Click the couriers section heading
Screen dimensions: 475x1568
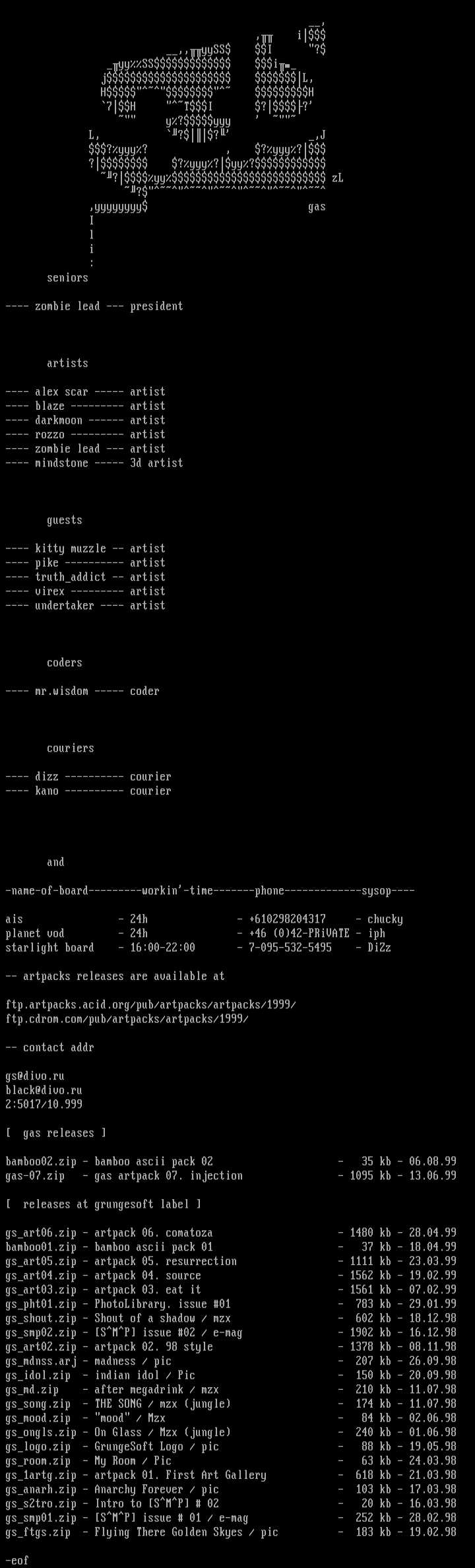71,748
